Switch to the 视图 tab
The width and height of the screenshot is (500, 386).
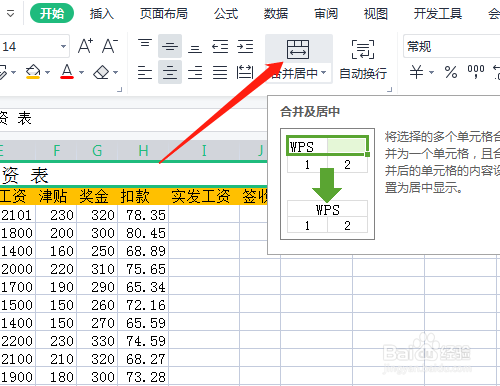(376, 14)
